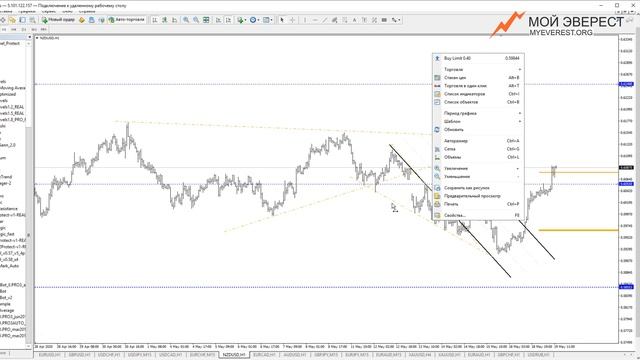This screenshot has height=360, width=640.
Task: Click the price scale on chart right
Action: 627,190
